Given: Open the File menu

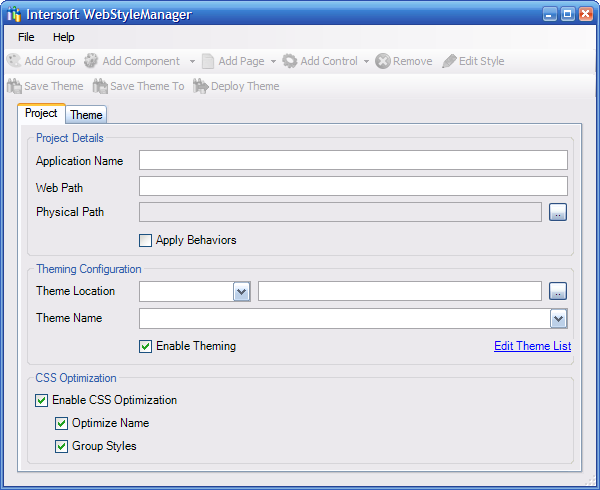Looking at the screenshot, I should pyautogui.click(x=26, y=37).
